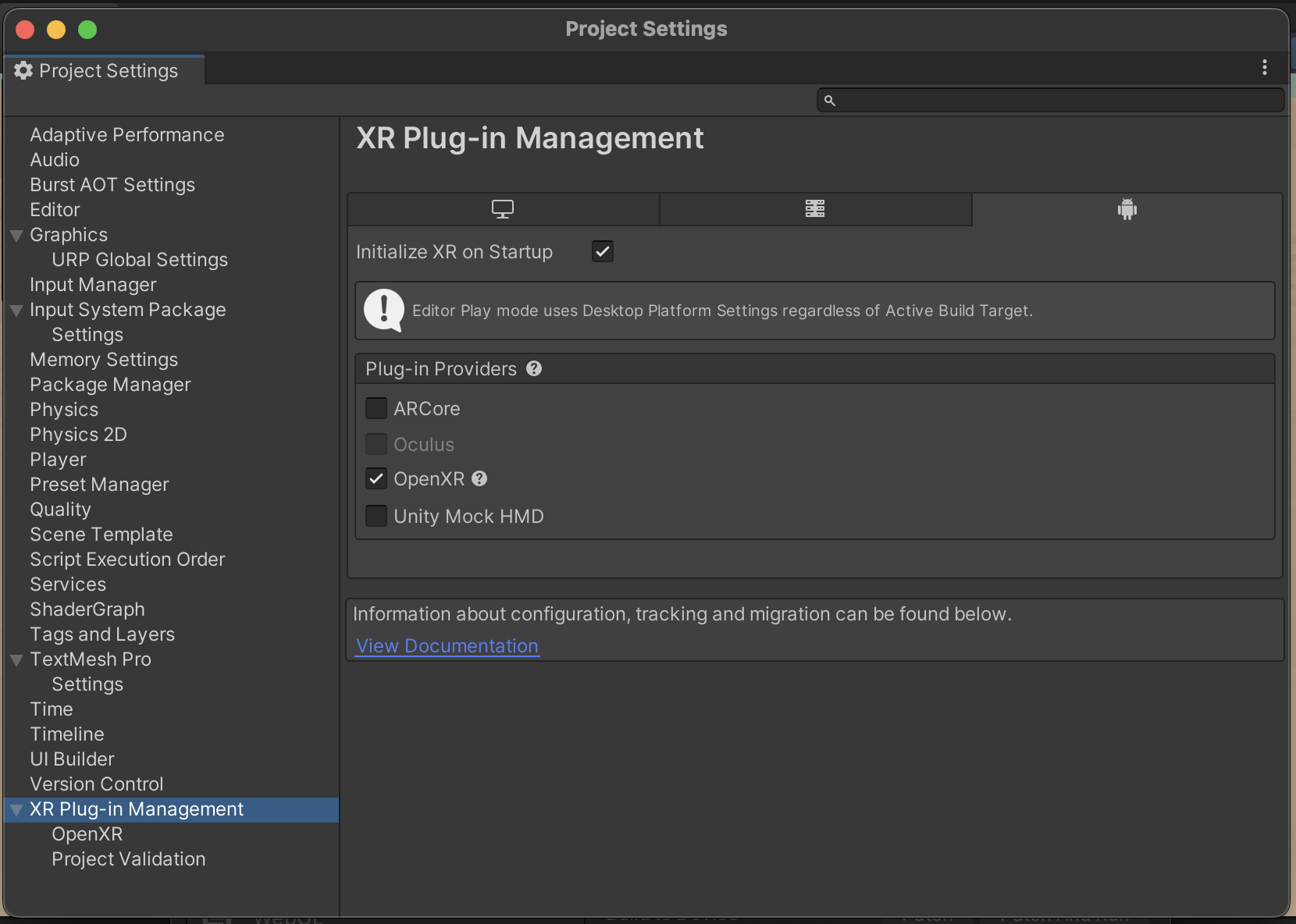Select Version Control settings

(x=97, y=784)
